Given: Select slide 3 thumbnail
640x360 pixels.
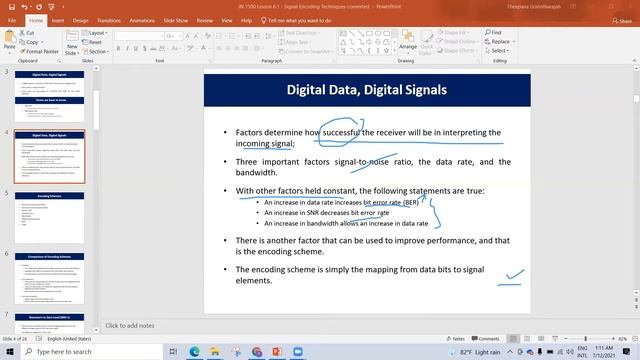Looking at the screenshot, I should pos(49,96).
